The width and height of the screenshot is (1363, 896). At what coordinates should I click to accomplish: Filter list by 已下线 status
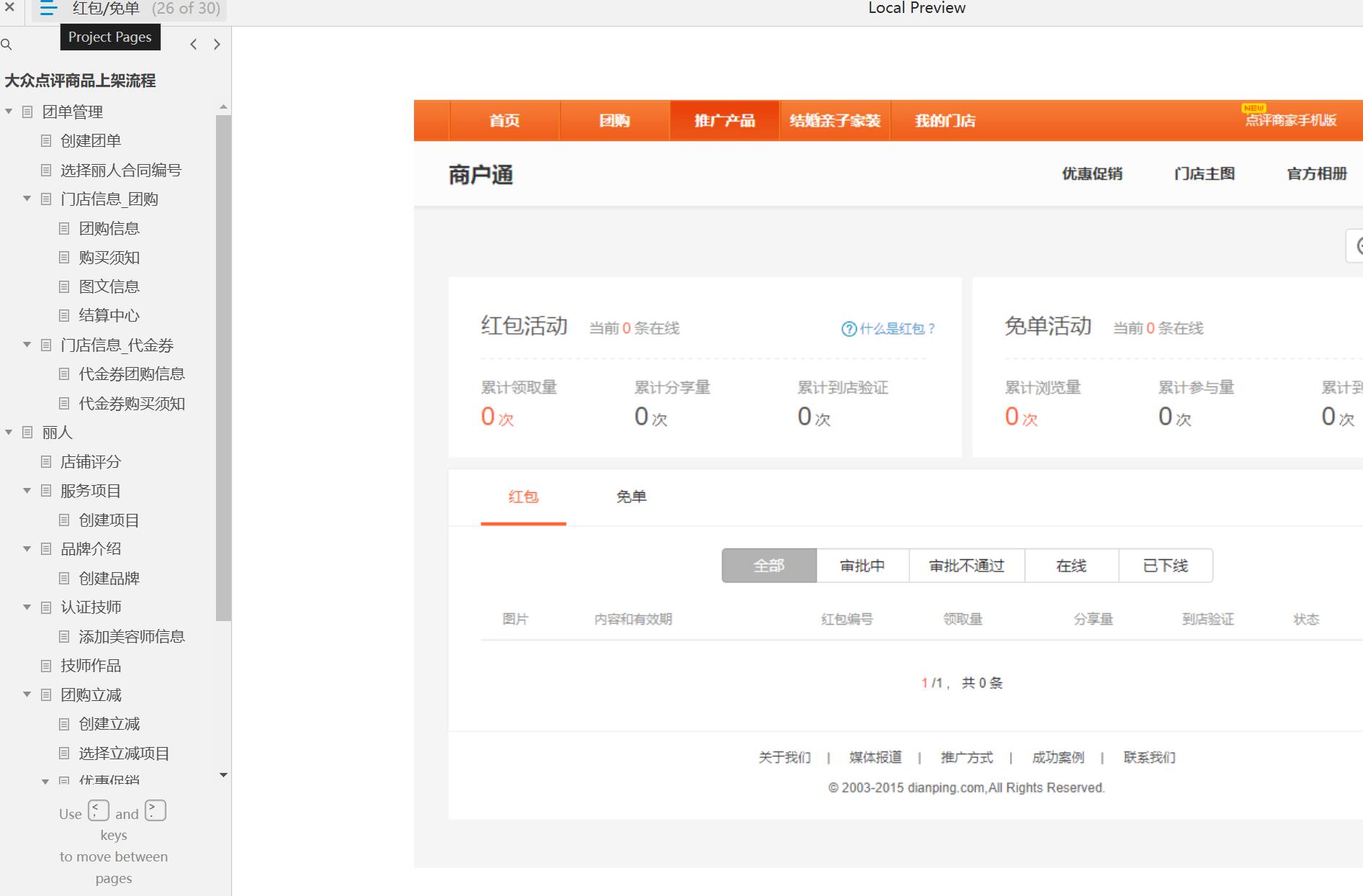pyautogui.click(x=1166, y=566)
